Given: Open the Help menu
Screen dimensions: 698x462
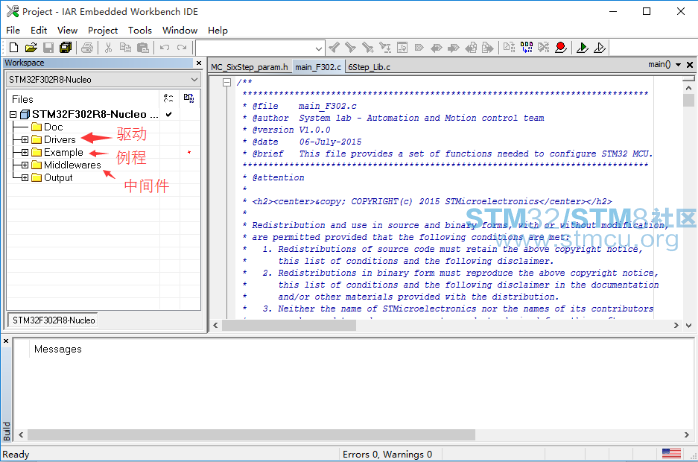Looking at the screenshot, I should click(218, 30).
